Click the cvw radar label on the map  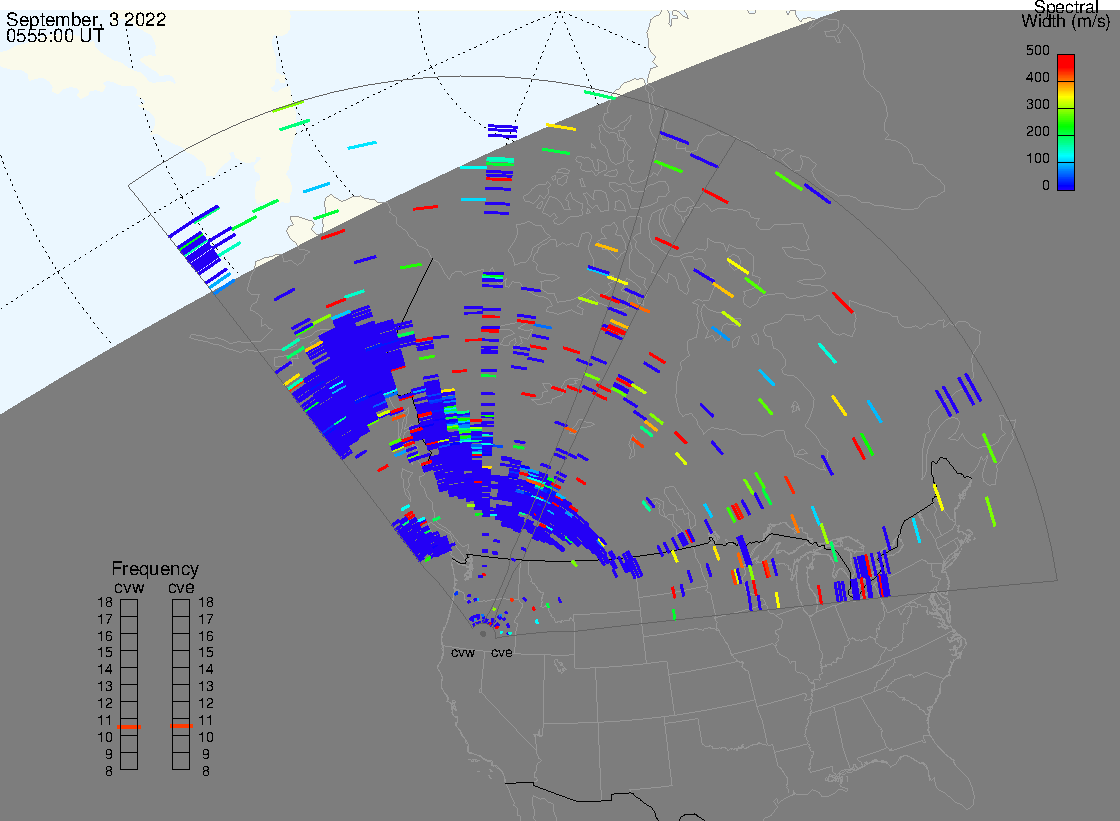(x=463, y=652)
